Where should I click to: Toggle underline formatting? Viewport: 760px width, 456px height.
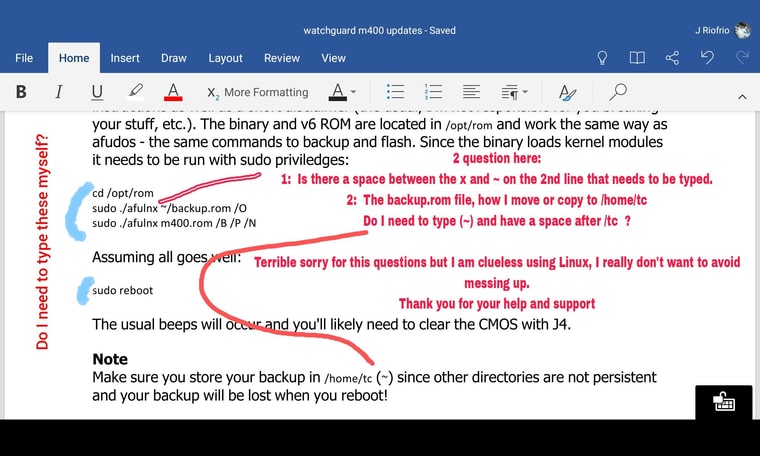(97, 92)
